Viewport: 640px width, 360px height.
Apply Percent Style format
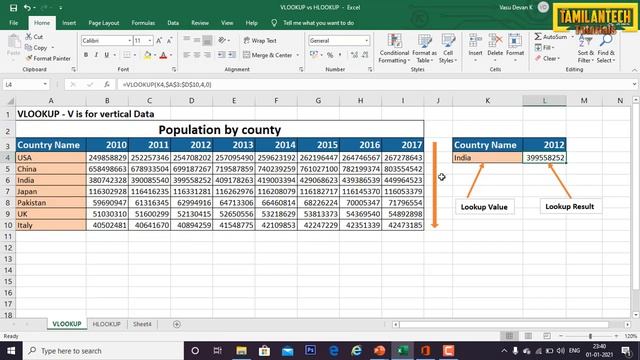330,55
